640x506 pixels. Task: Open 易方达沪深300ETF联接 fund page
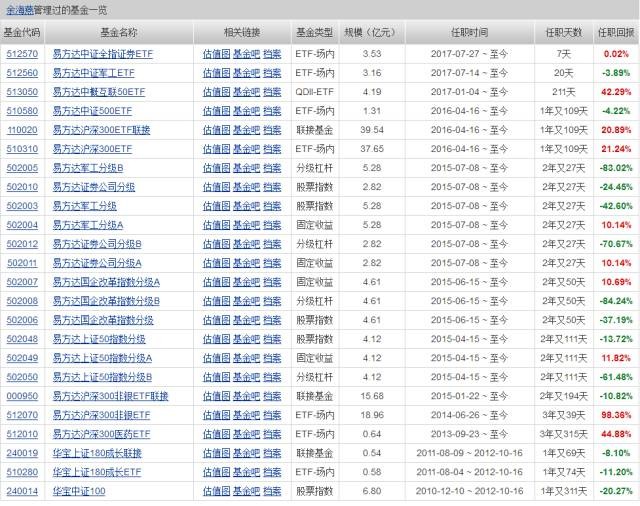[x=101, y=130]
